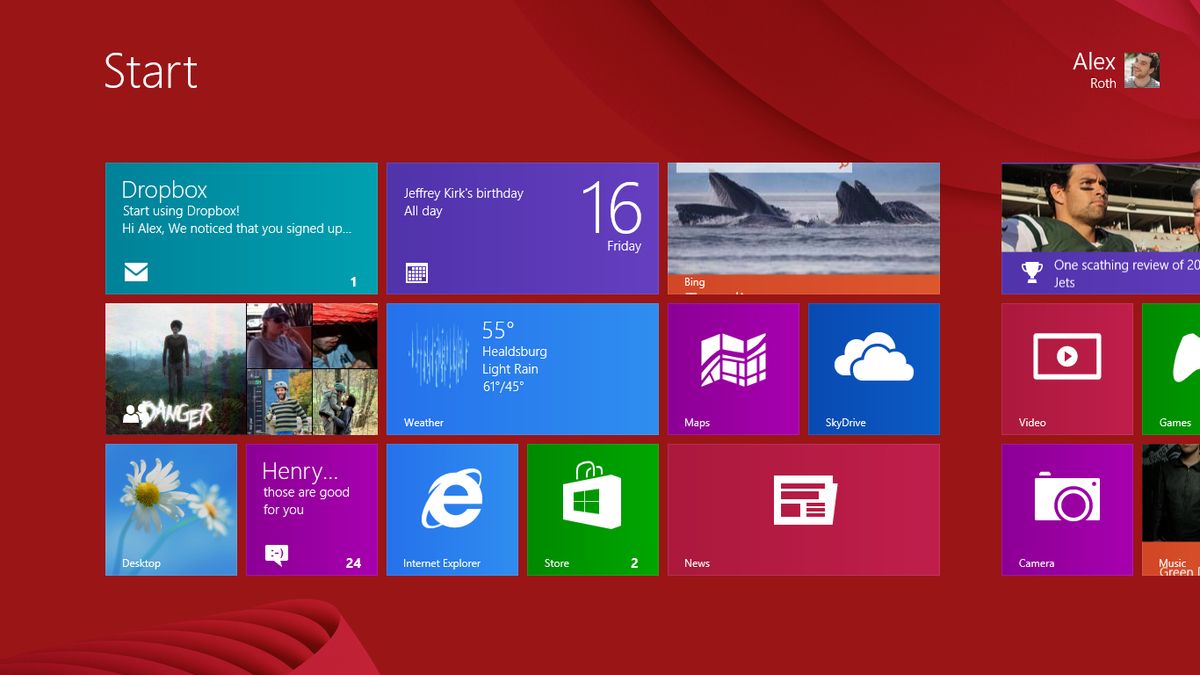
Task: Switch to the Desktop tile
Action: [x=171, y=509]
